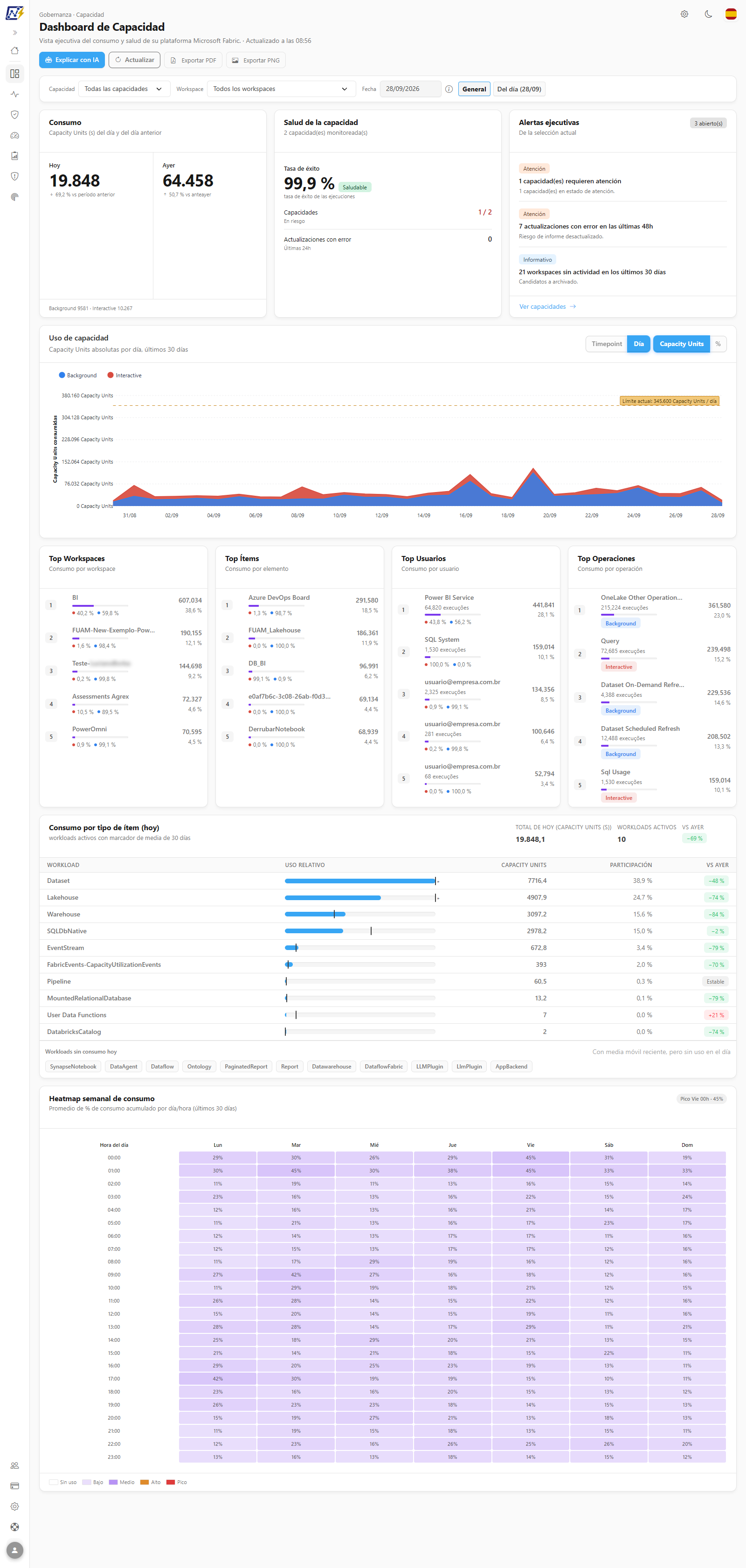Click the Fecha date input field
Screen dimensions: 746x1568
(x=411, y=89)
